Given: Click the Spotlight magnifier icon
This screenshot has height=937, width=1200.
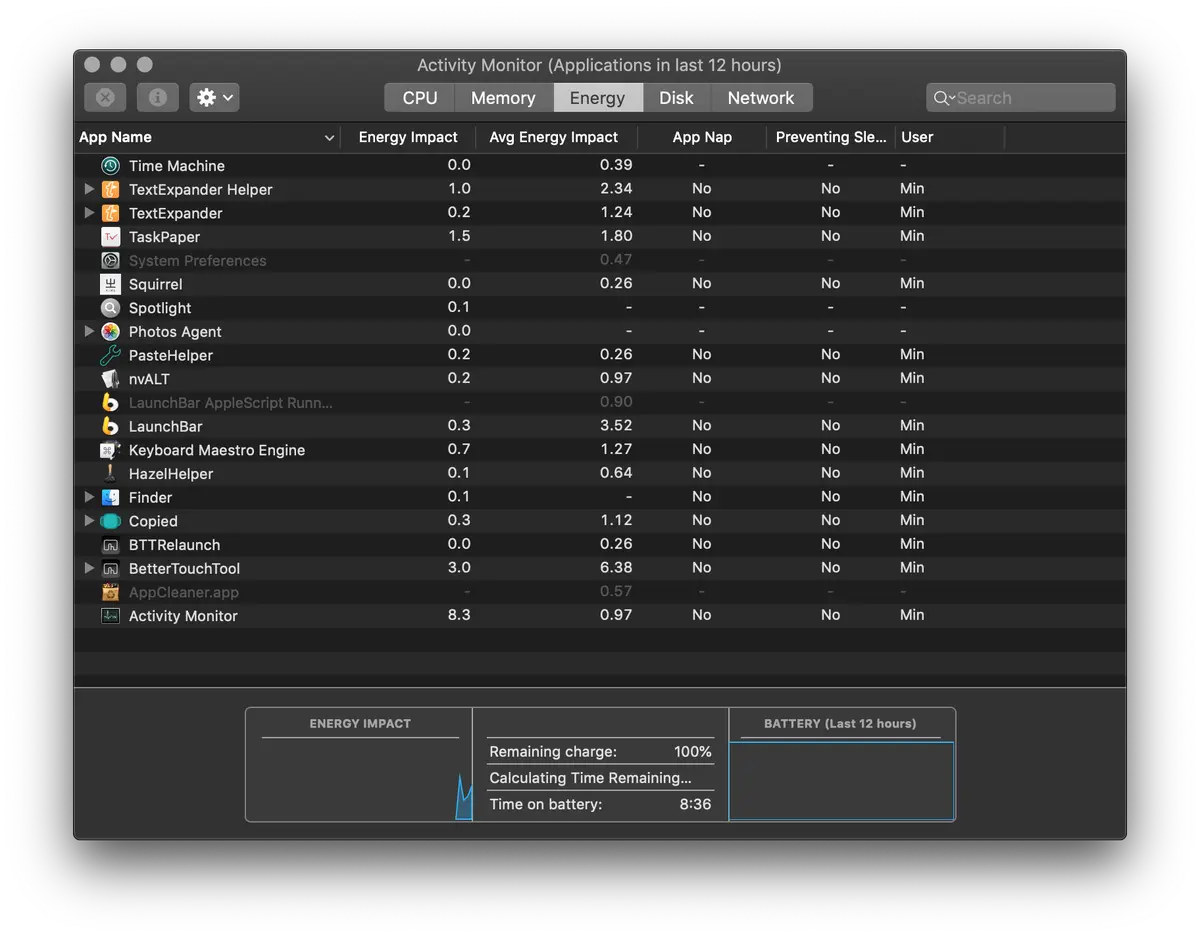Looking at the screenshot, I should point(111,308).
